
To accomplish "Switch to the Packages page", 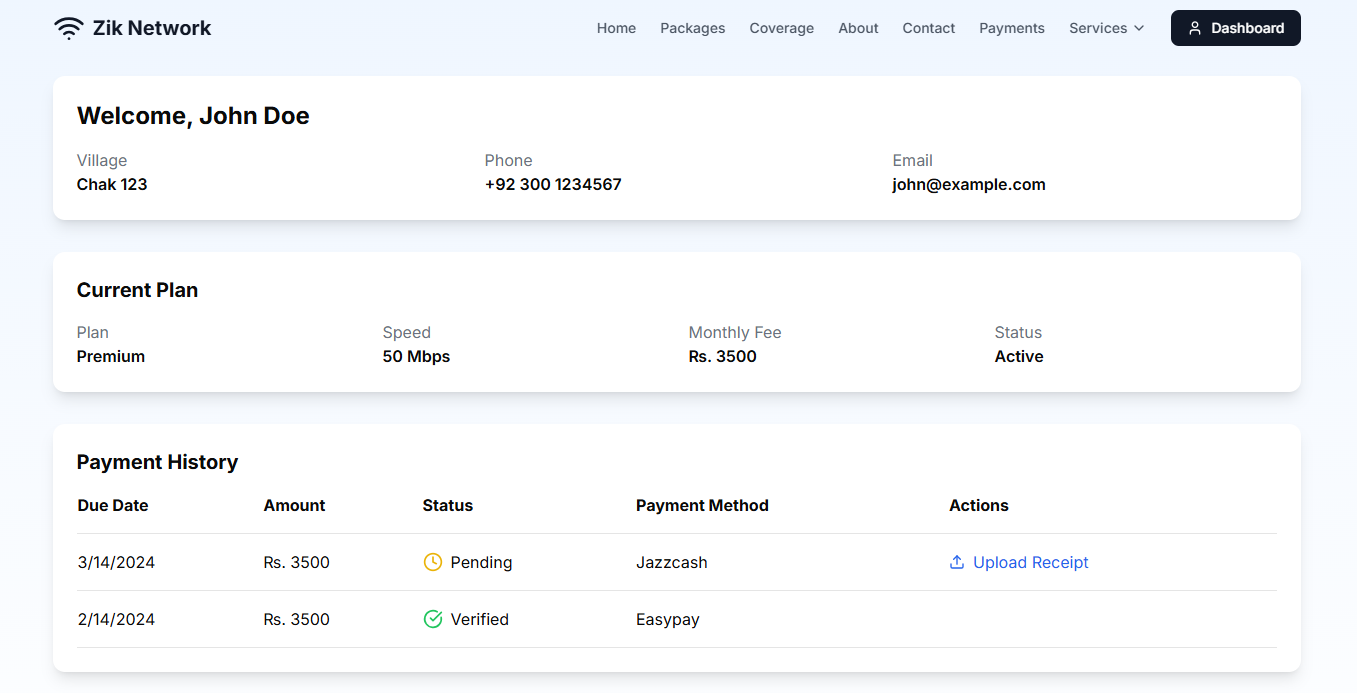I will pyautogui.click(x=692, y=28).
